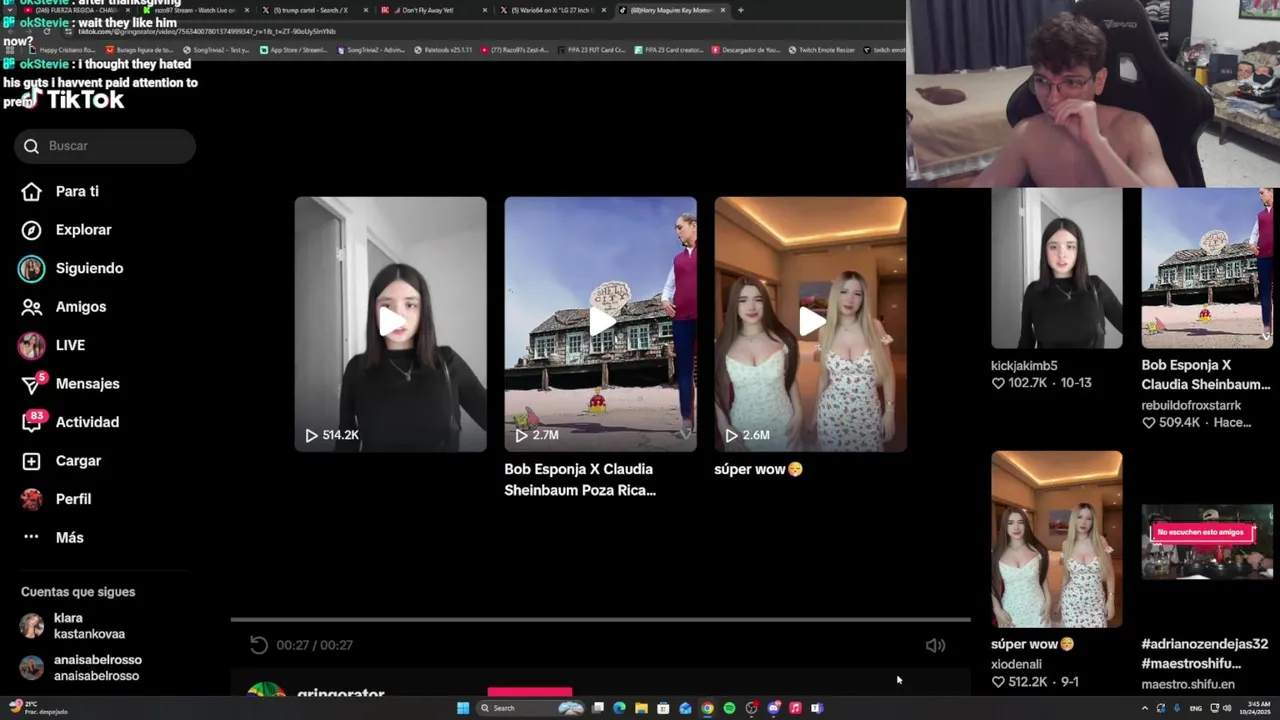The height and width of the screenshot is (720, 1280).
Task: Open Windows Start menu
Action: tap(463, 708)
